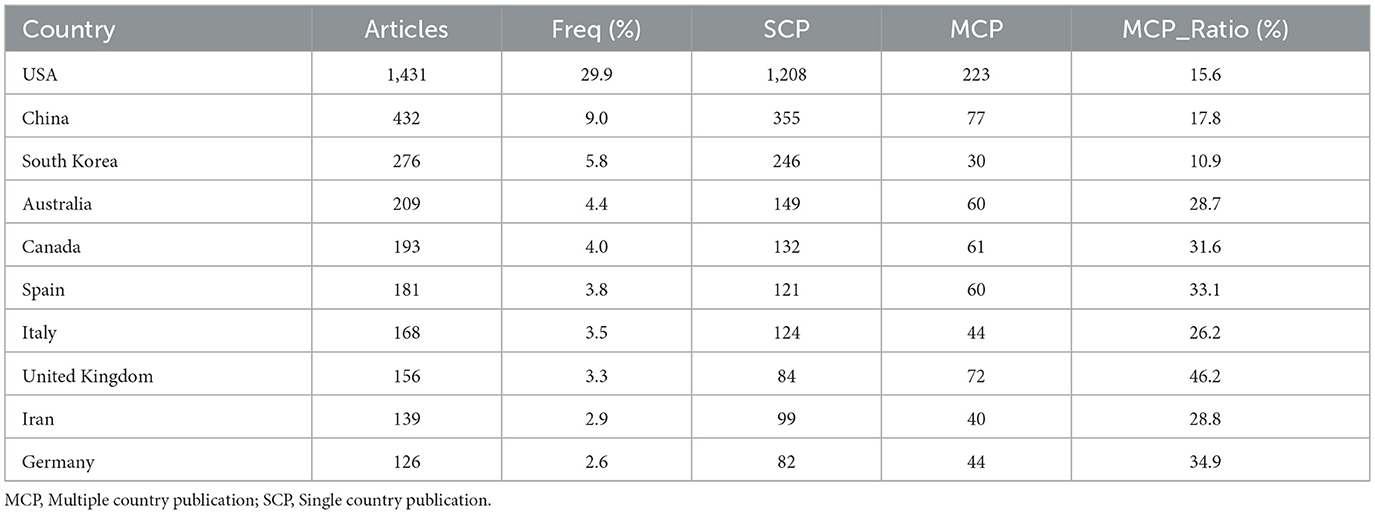Select the United Kingdom cell
Screen dimensions: 1375x514
click(x=87, y=376)
